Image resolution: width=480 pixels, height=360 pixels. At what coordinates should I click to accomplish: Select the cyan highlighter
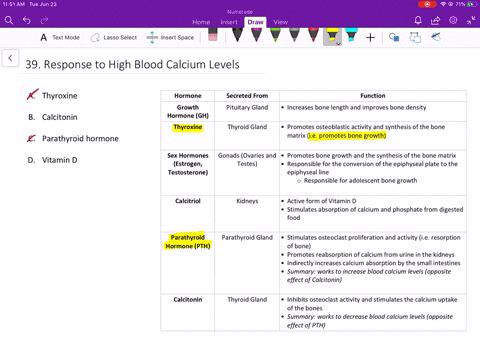(x=351, y=35)
